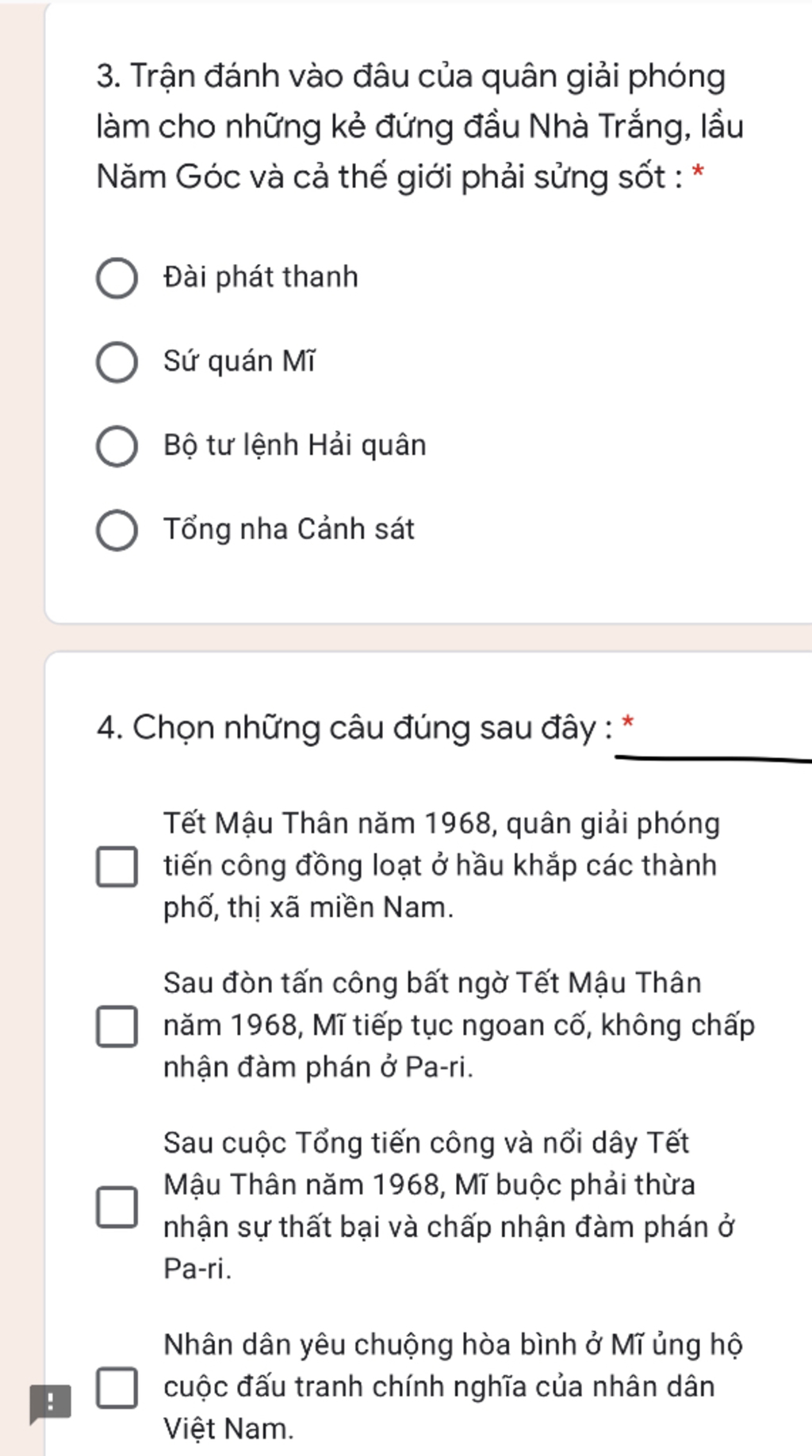Click the 'Bộ tư lệnh Hải quân' label text
This screenshot has width=812, height=1456.
coord(295,445)
